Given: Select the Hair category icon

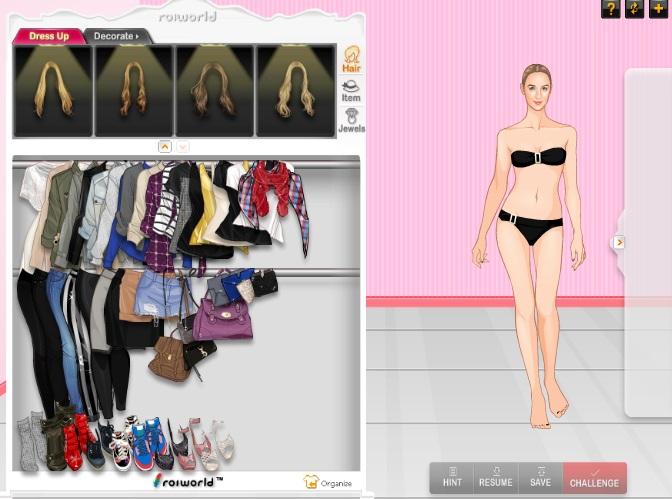Looking at the screenshot, I should [351, 59].
